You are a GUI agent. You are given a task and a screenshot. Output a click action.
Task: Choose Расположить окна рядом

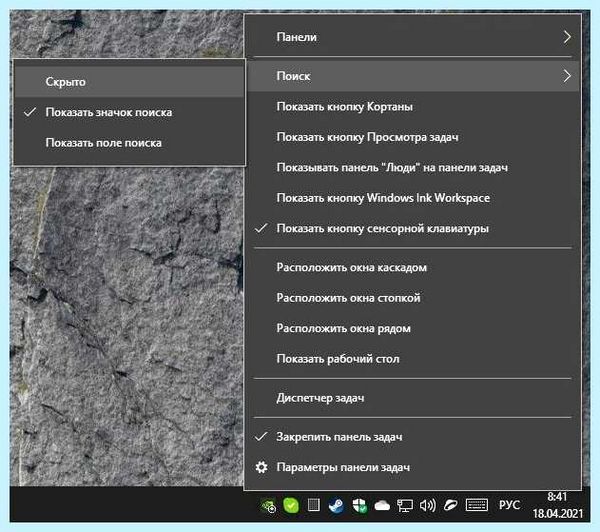[x=413, y=328]
